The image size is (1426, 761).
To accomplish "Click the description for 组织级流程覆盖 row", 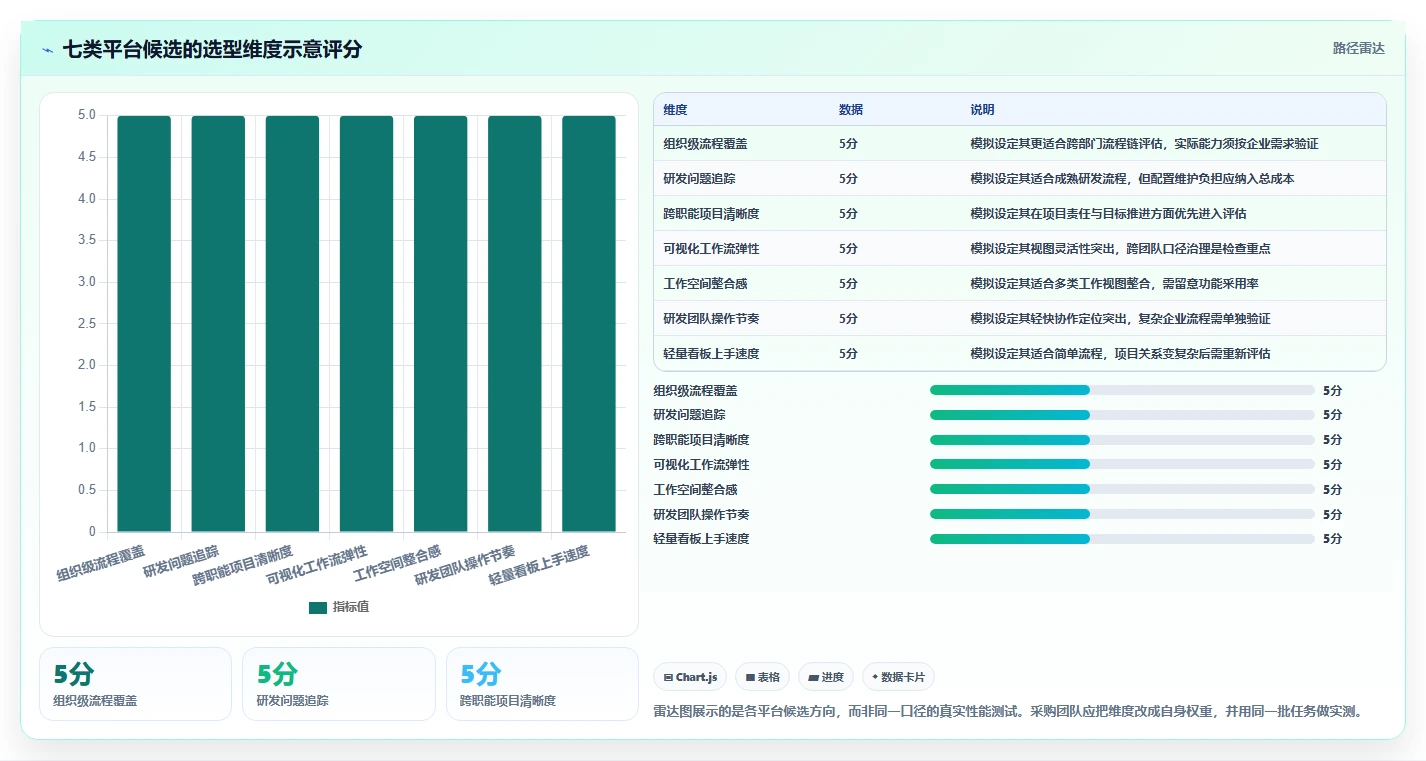I will [1144, 144].
